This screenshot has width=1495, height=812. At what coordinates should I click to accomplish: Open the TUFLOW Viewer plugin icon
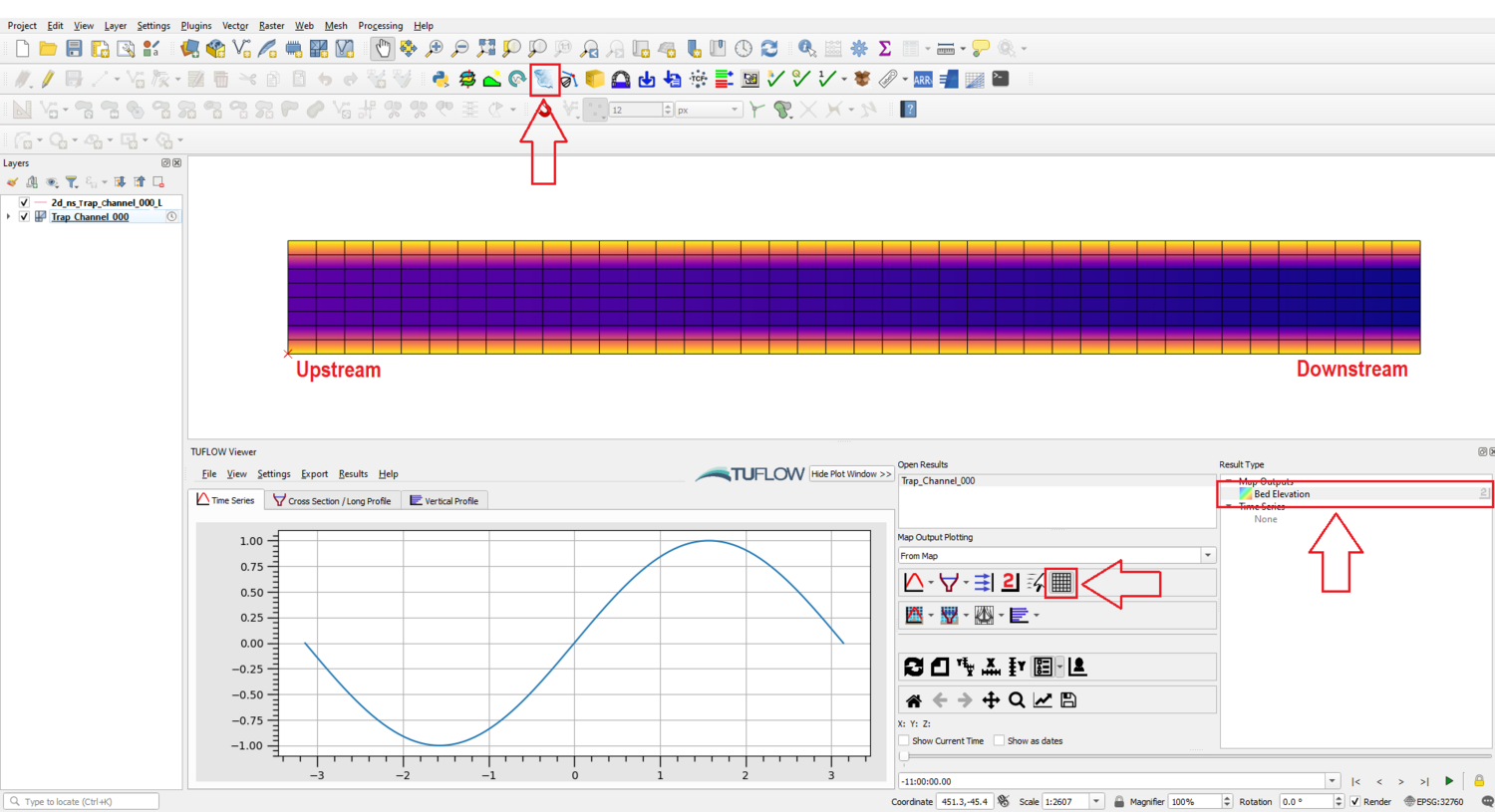coord(543,80)
